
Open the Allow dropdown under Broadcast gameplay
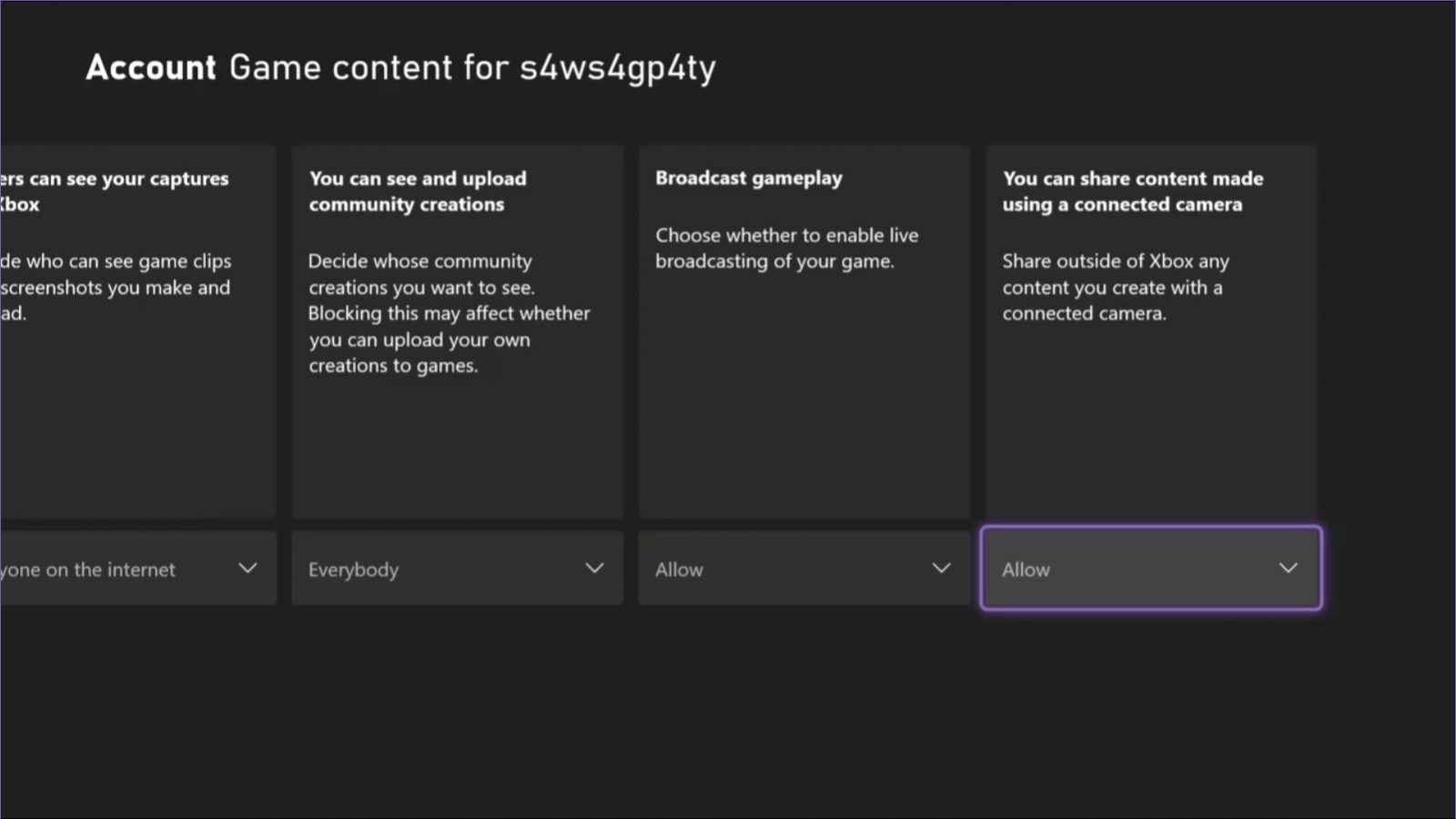pyautogui.click(x=804, y=568)
